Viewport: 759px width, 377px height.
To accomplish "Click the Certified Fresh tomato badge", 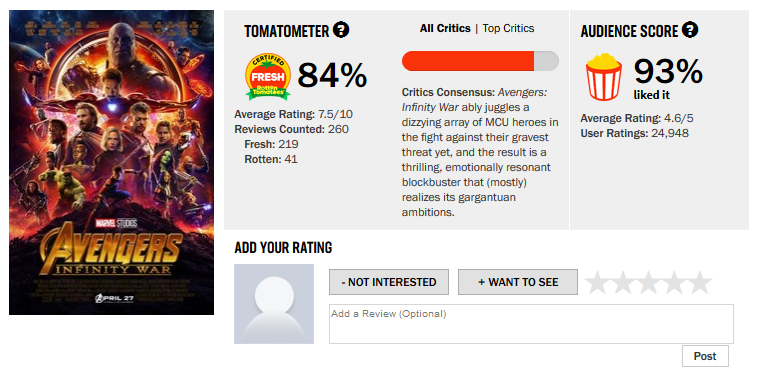I will click(268, 76).
